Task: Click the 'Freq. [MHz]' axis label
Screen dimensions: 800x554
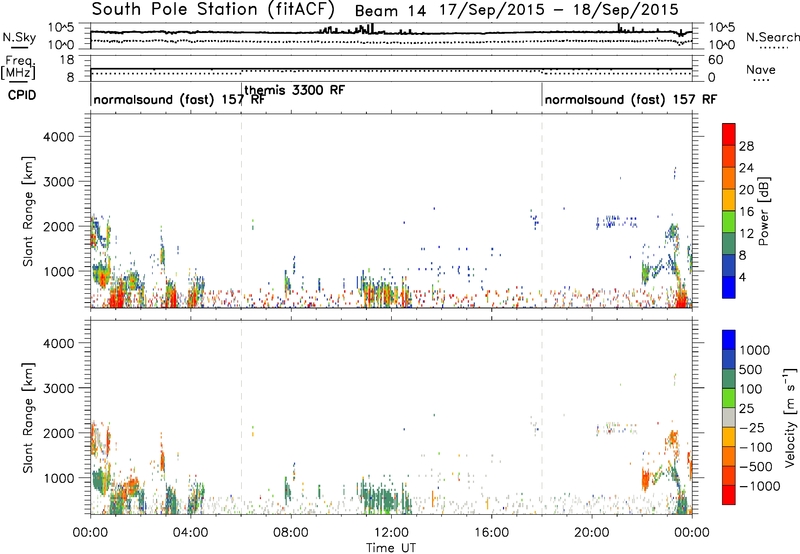Action: pos(18,68)
